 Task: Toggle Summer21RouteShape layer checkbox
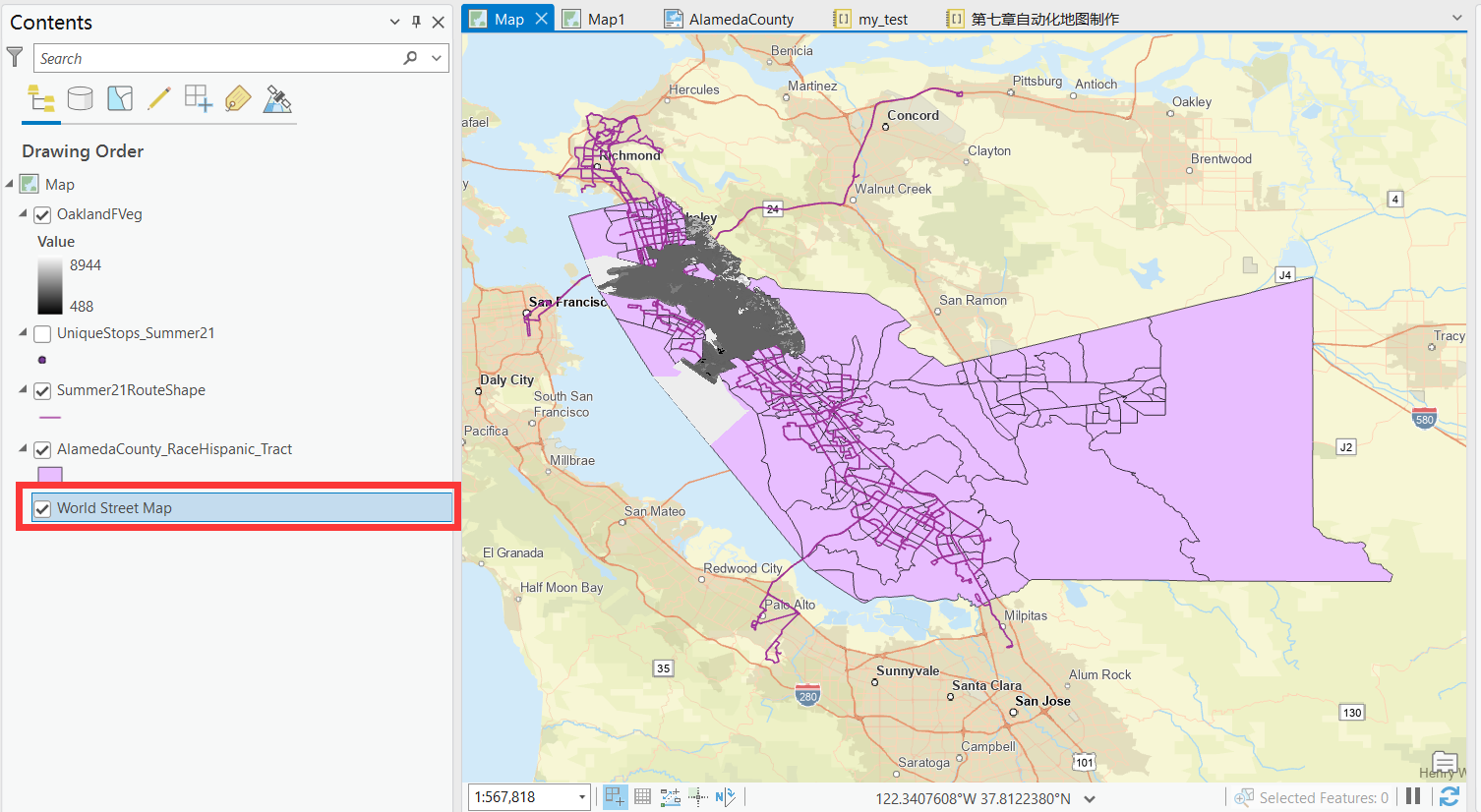42,391
